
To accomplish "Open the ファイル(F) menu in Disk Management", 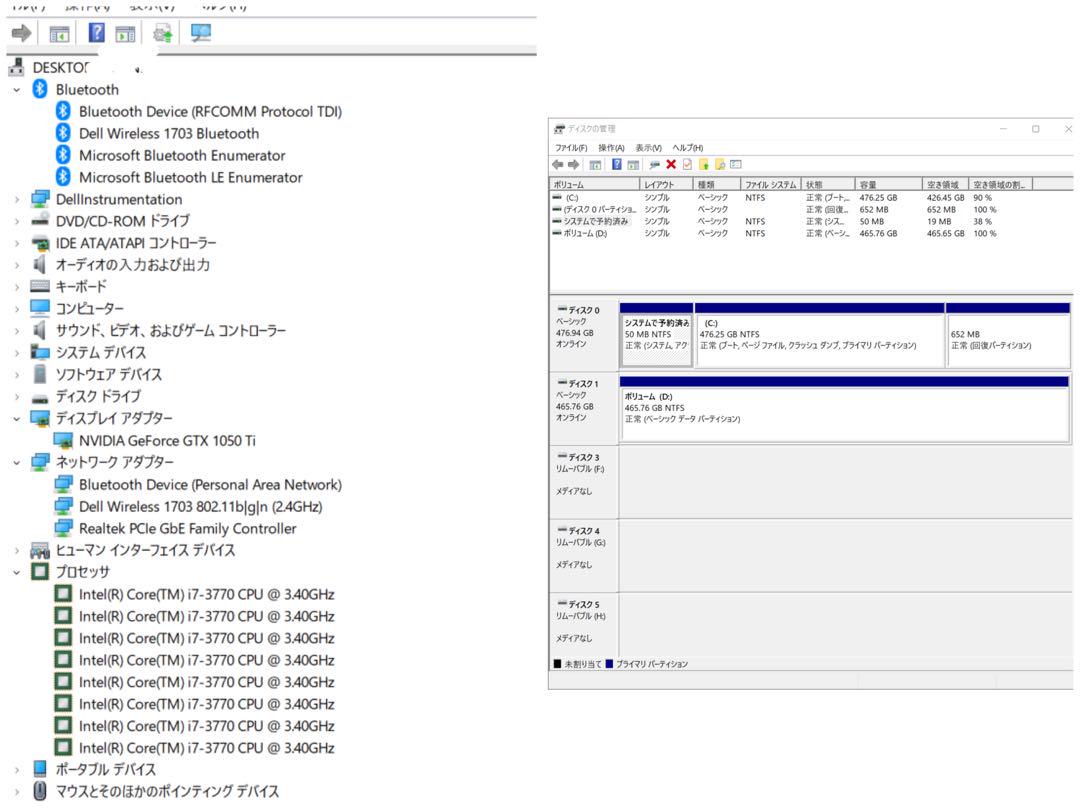I will tap(571, 148).
